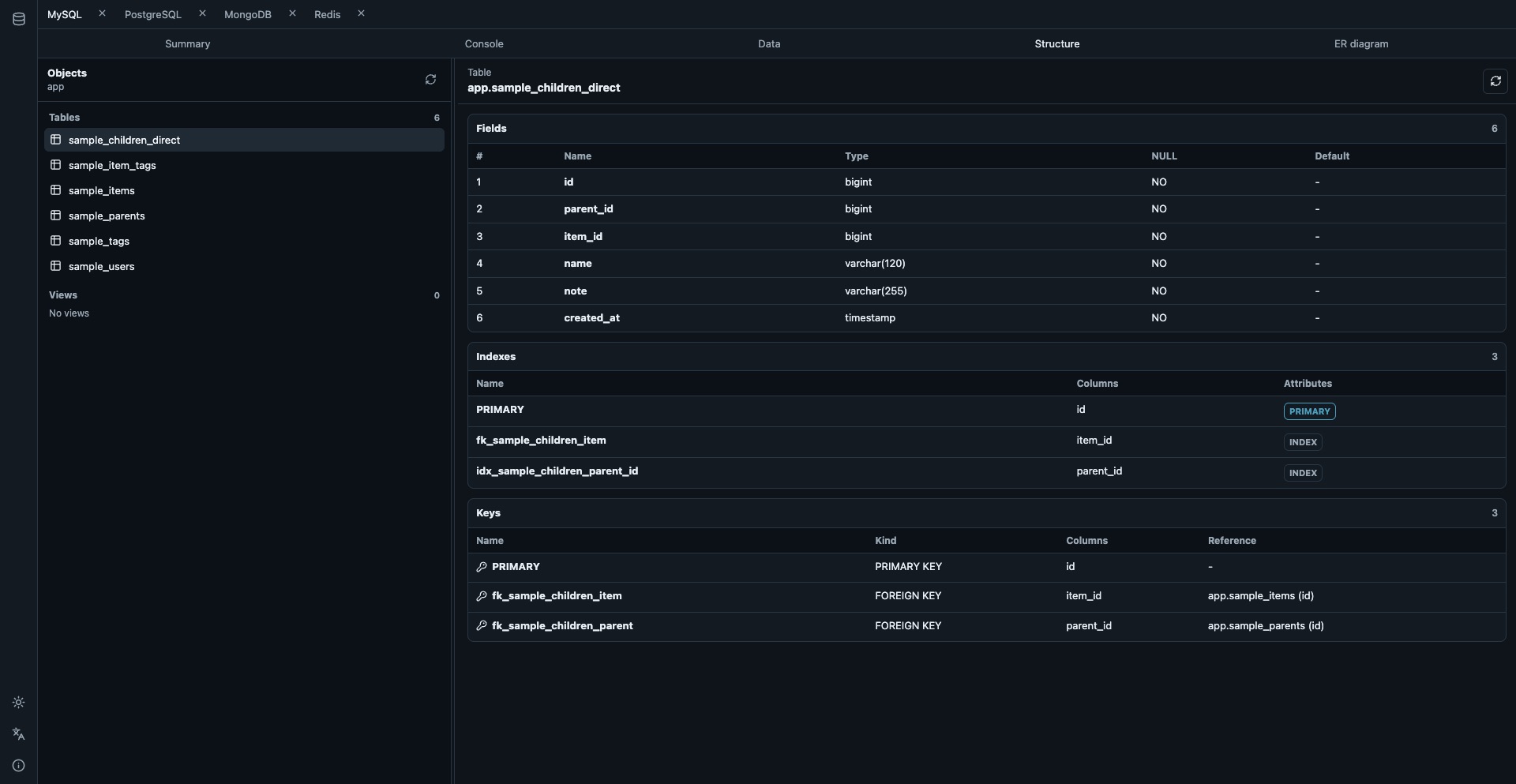Click the note field name

[575, 291]
